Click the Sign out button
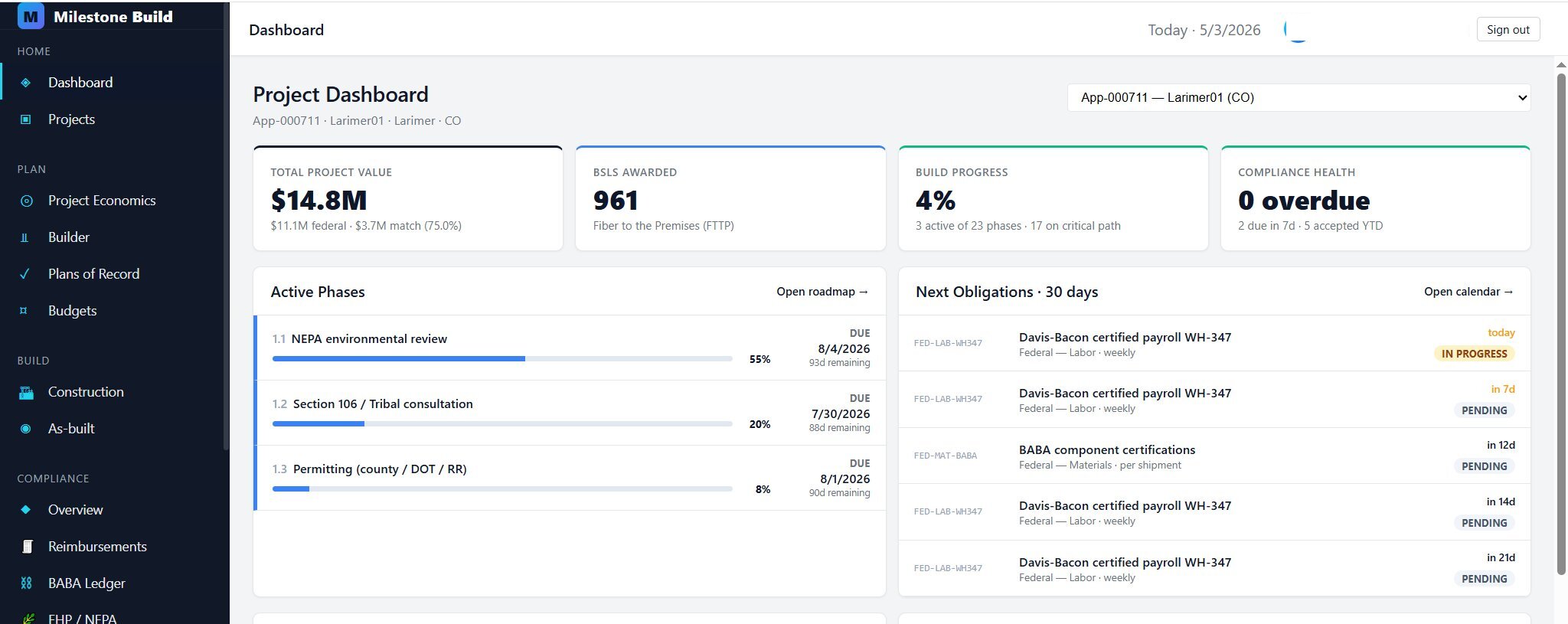Screen dimensions: 1568x624 (1508, 29)
